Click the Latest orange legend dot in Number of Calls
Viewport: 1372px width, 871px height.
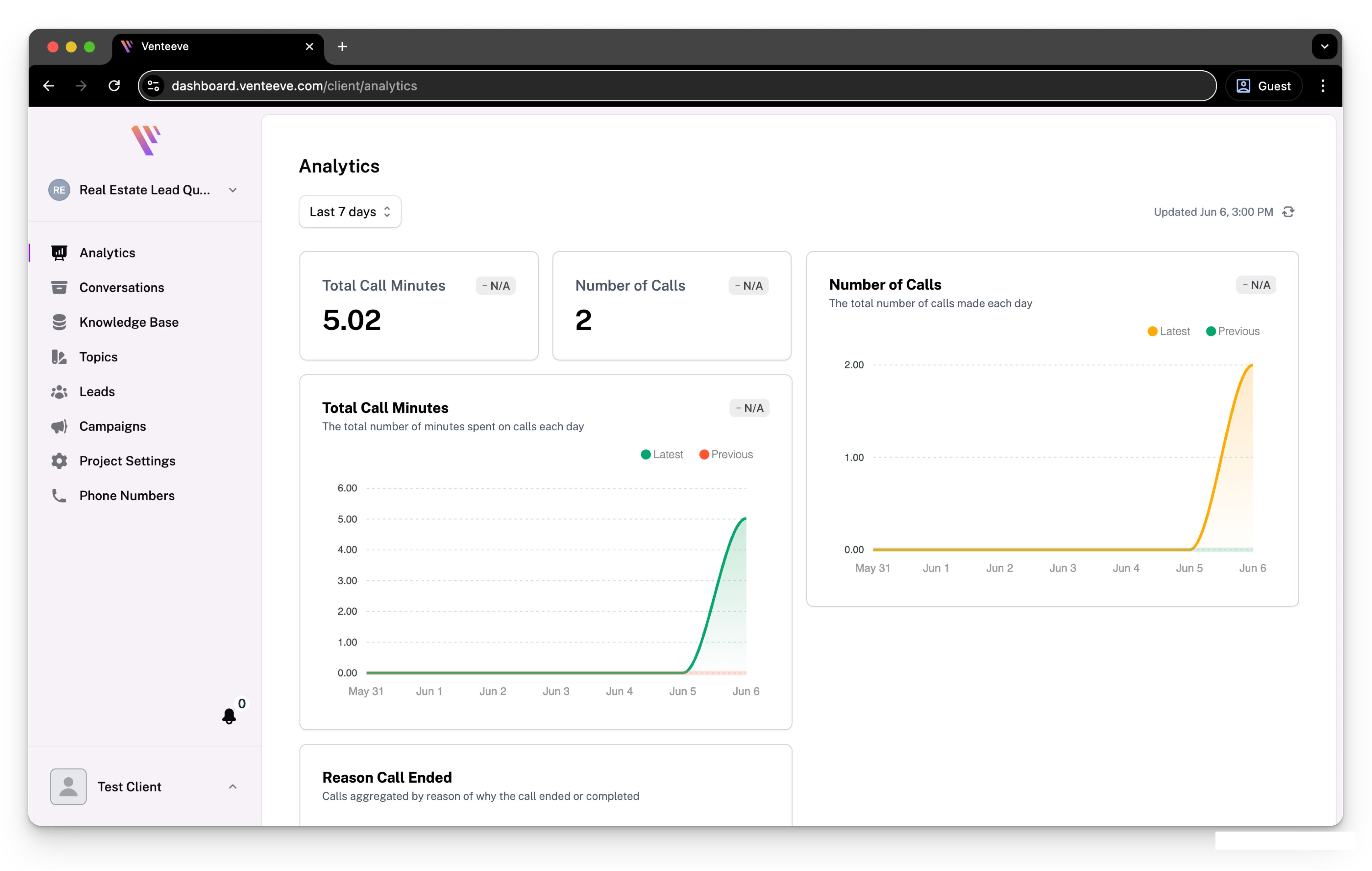click(1152, 331)
